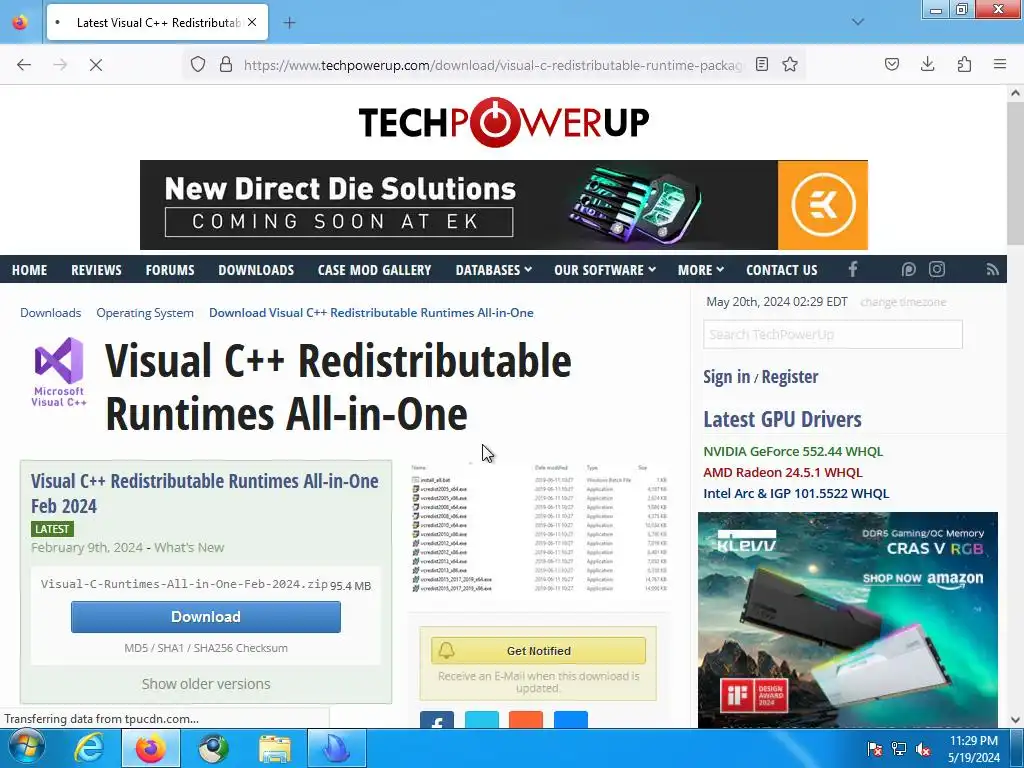
Task: Open the Firefox hamburger menu
Action: [999, 64]
